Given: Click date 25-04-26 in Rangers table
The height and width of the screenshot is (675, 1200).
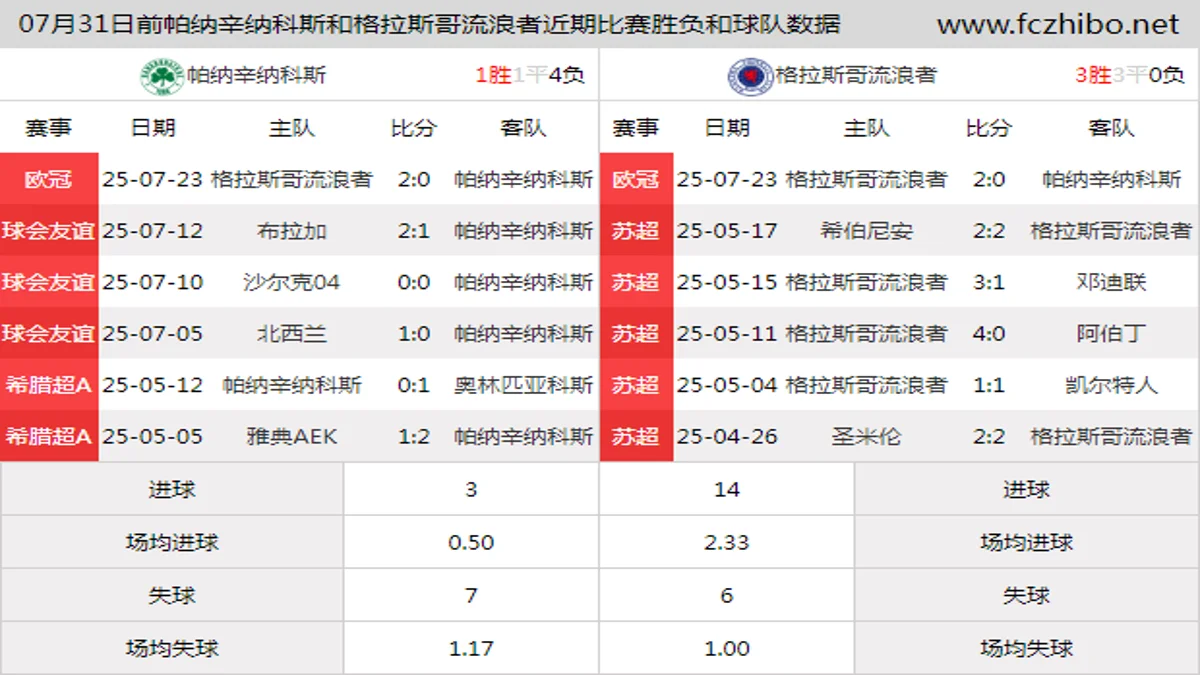Looking at the screenshot, I should click(727, 436).
